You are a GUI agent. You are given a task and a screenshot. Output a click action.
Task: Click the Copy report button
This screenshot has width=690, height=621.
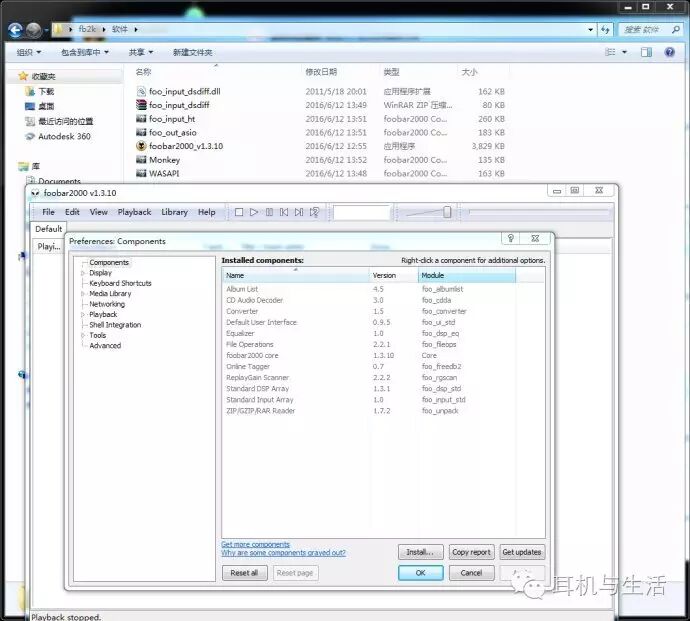pos(471,552)
